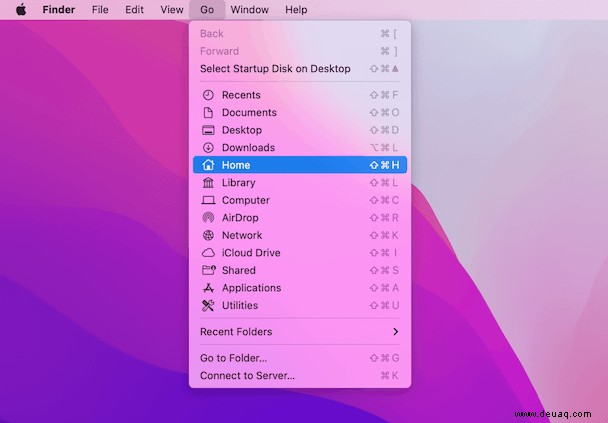Expand the Recent Folders submenu arrow
The height and width of the screenshot is (423, 608).
(396, 332)
